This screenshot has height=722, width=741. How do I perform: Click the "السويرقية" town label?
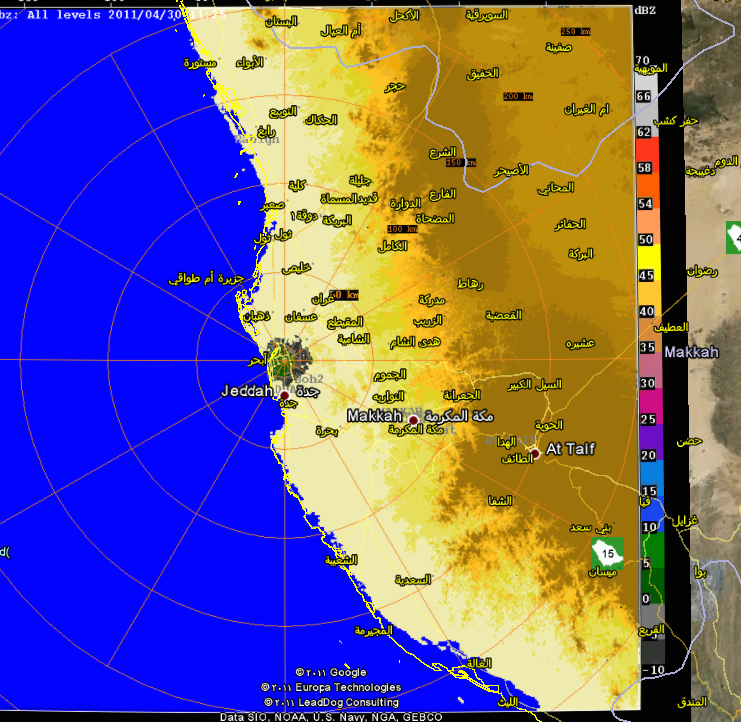[487, 15]
